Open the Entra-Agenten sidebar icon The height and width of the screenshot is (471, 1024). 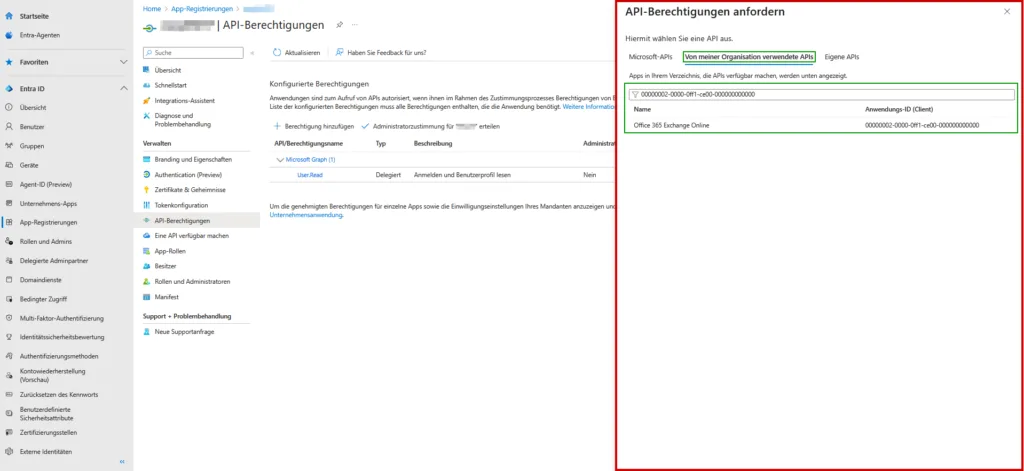coord(9,36)
